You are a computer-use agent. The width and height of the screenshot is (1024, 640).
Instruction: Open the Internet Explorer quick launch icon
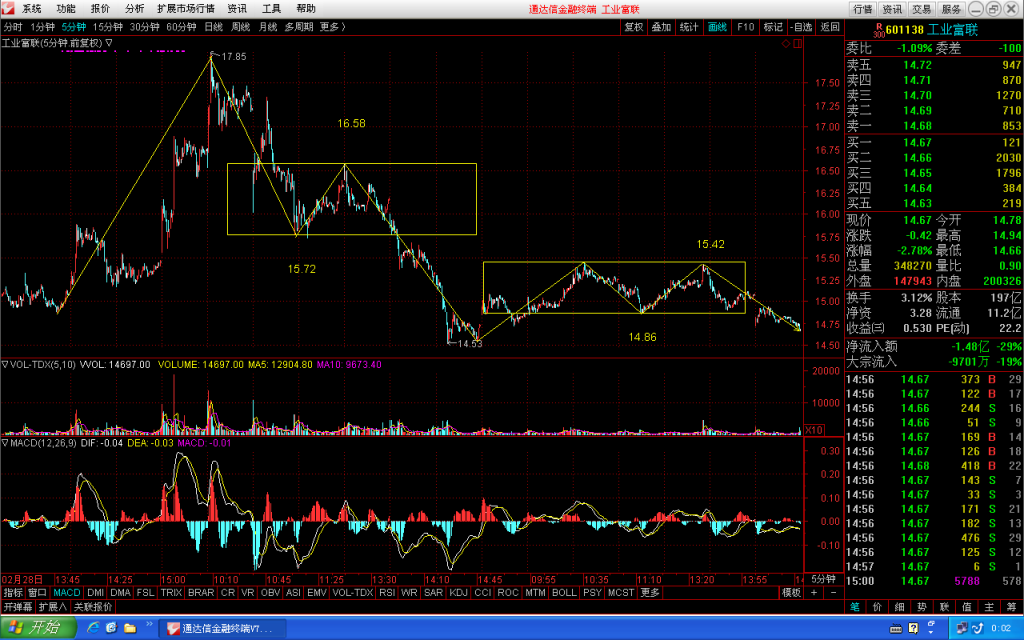[x=93, y=628]
